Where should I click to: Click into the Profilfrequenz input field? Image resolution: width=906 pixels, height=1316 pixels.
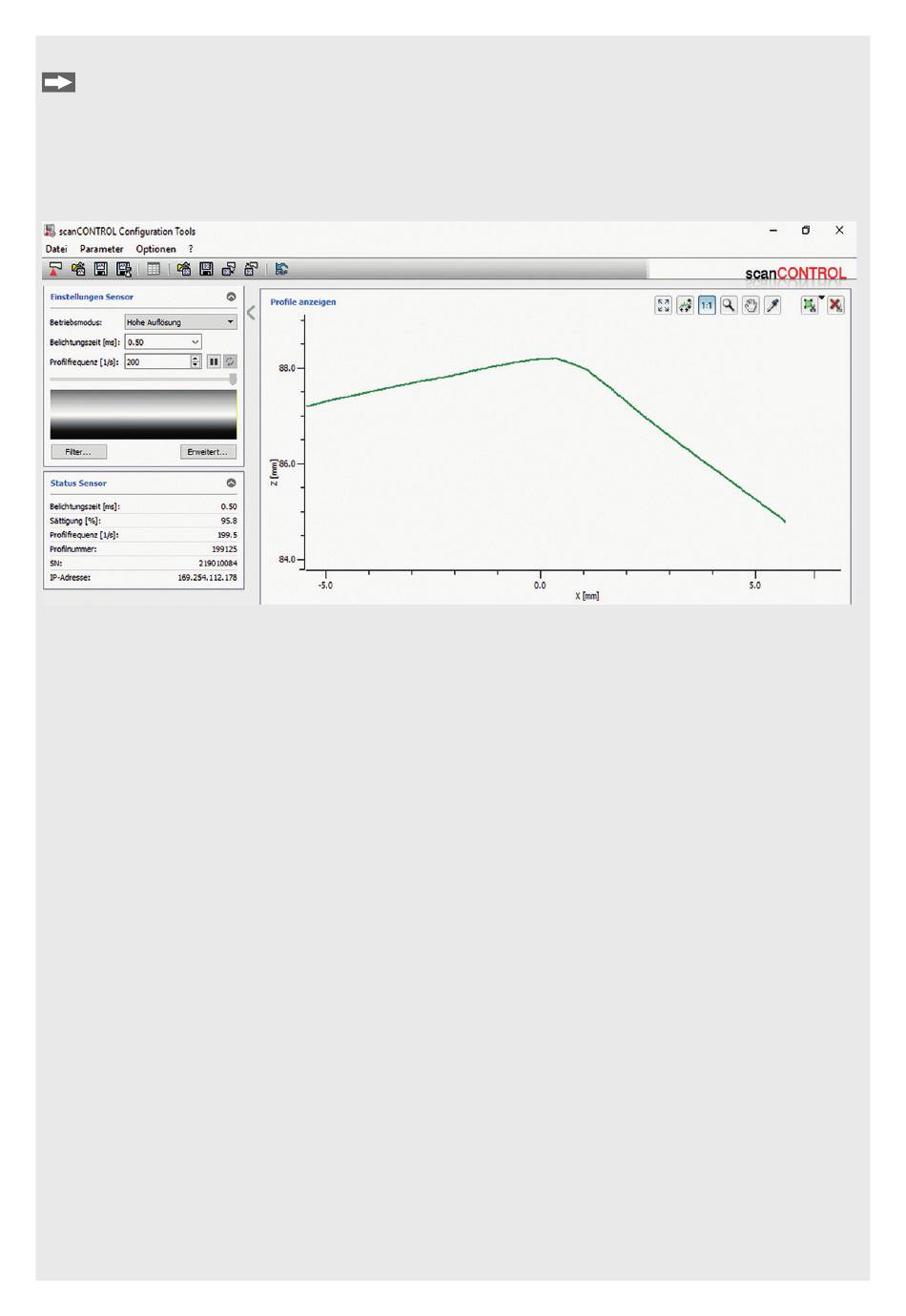pos(157,361)
